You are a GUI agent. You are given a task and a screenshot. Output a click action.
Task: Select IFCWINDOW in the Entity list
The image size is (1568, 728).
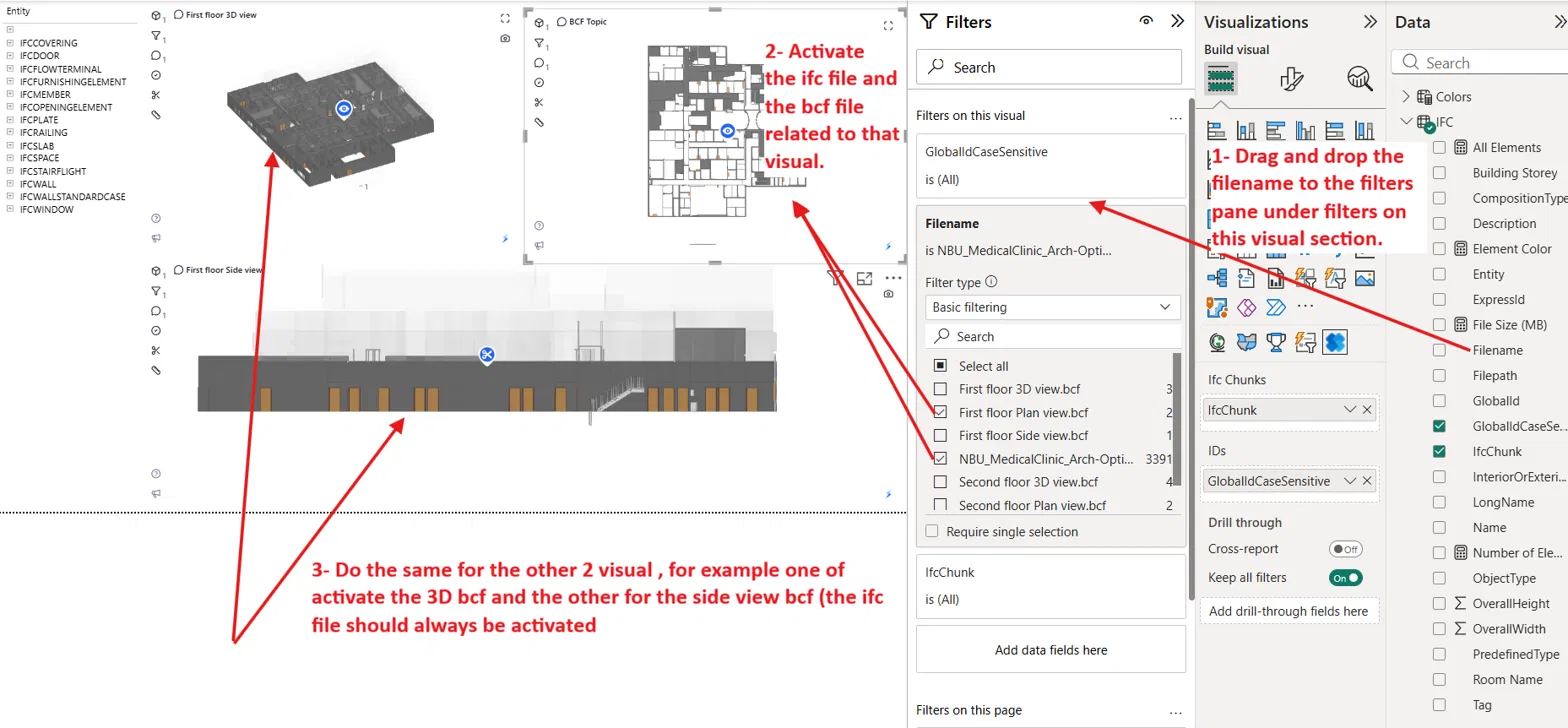click(47, 210)
